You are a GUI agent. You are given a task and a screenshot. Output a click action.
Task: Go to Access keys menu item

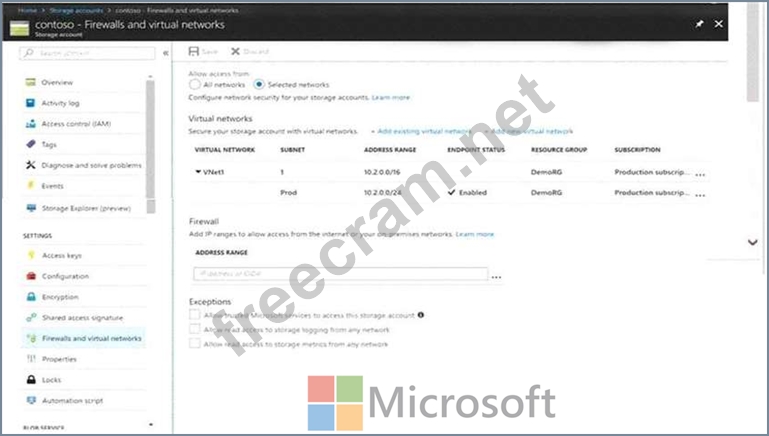[62, 256]
